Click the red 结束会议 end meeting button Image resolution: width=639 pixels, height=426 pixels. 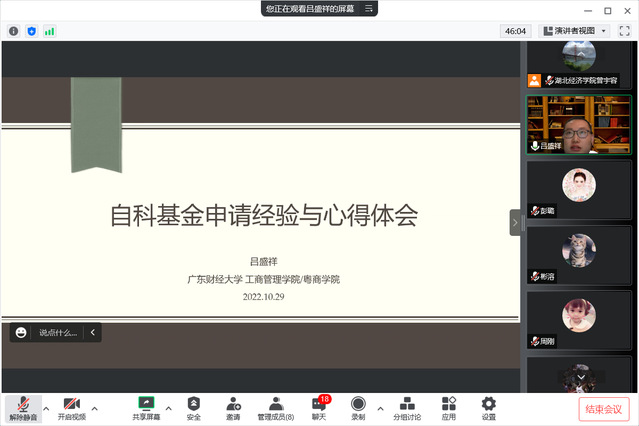[604, 409]
